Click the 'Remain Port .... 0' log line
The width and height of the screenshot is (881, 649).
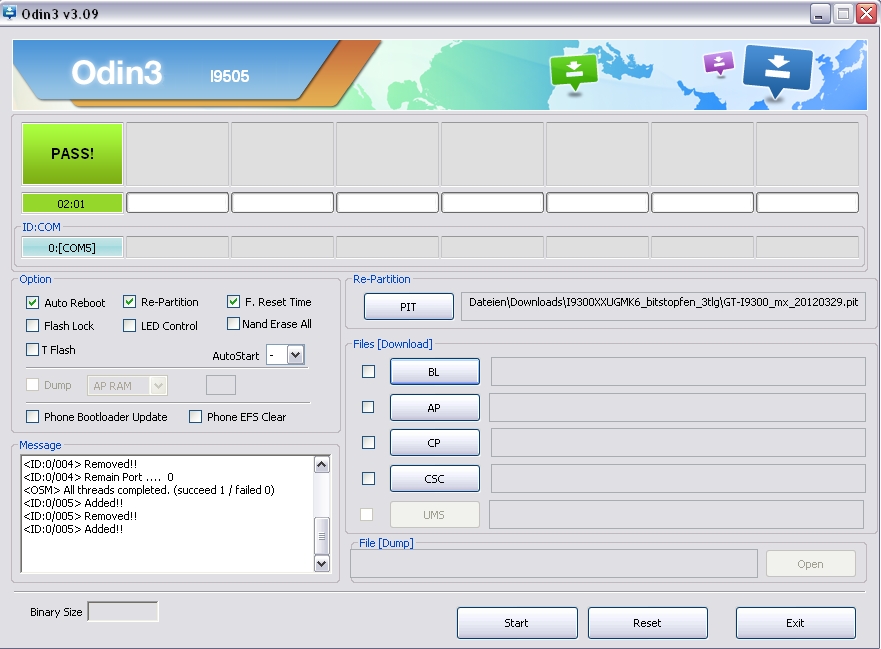(98, 477)
